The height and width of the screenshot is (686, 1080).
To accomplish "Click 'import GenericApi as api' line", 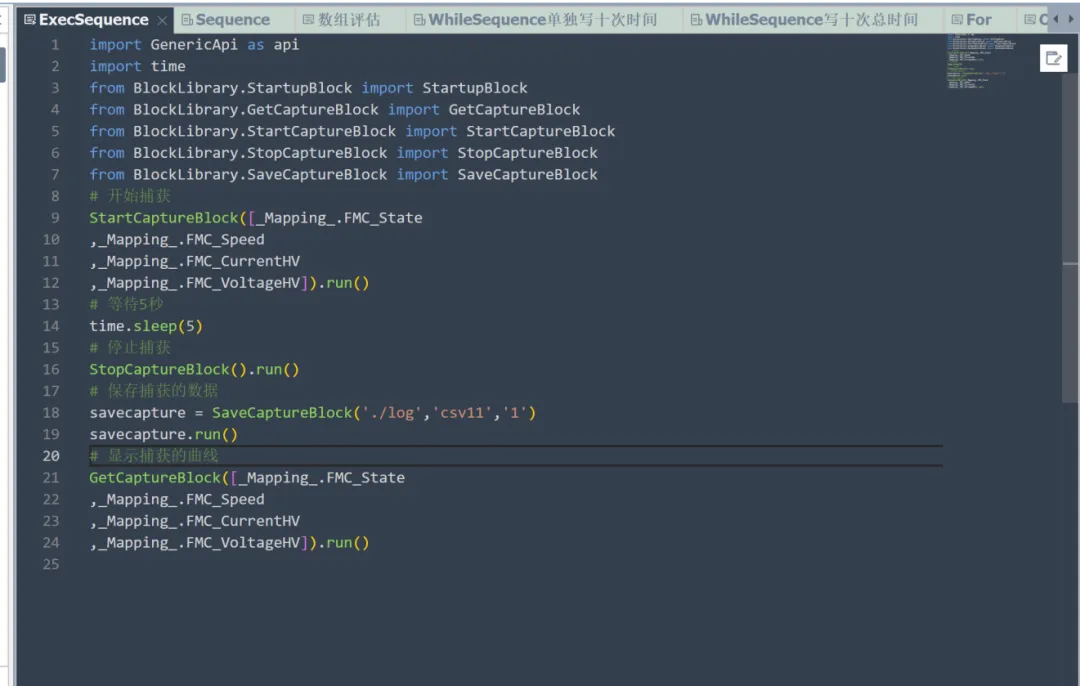I will pyautogui.click(x=194, y=45).
